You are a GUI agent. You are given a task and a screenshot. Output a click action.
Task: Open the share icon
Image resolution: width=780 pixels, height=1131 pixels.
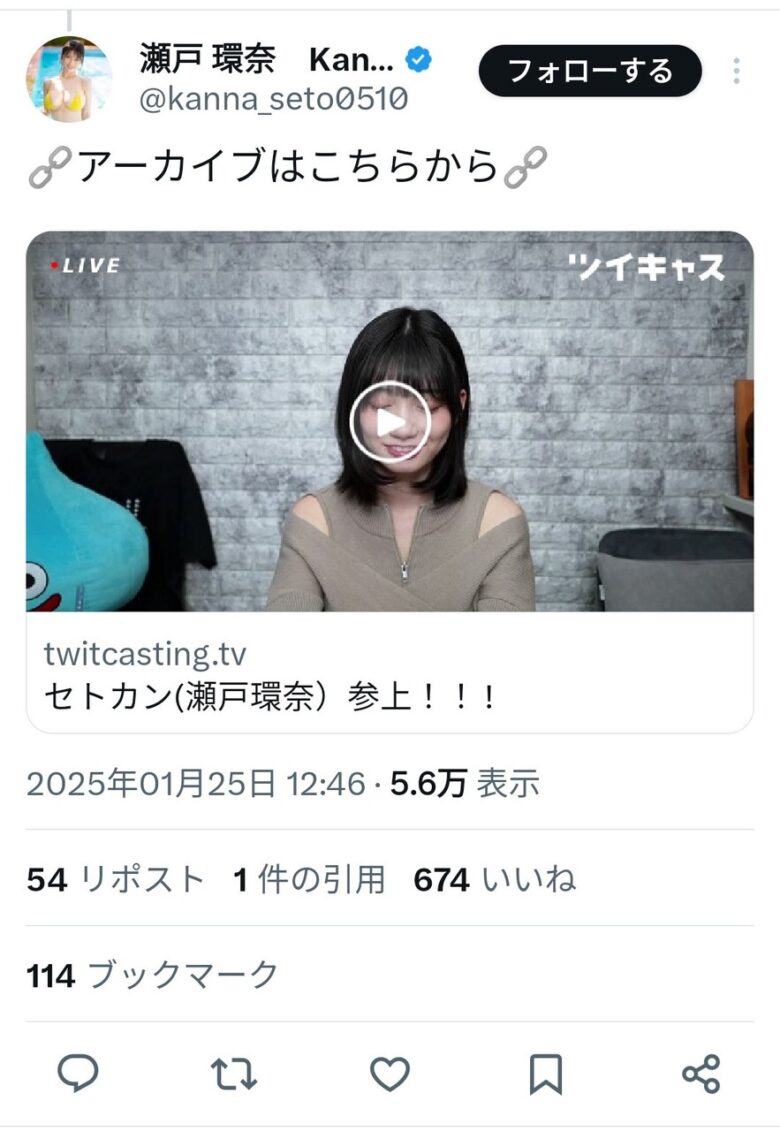point(701,1073)
